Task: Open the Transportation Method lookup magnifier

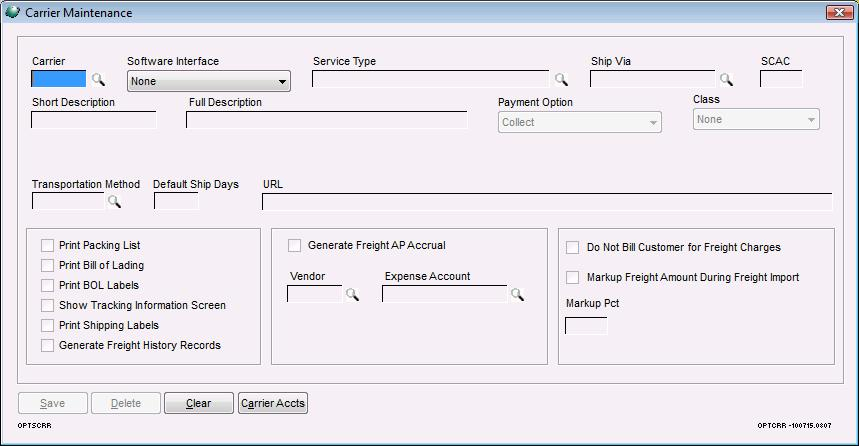Action: pos(114,201)
